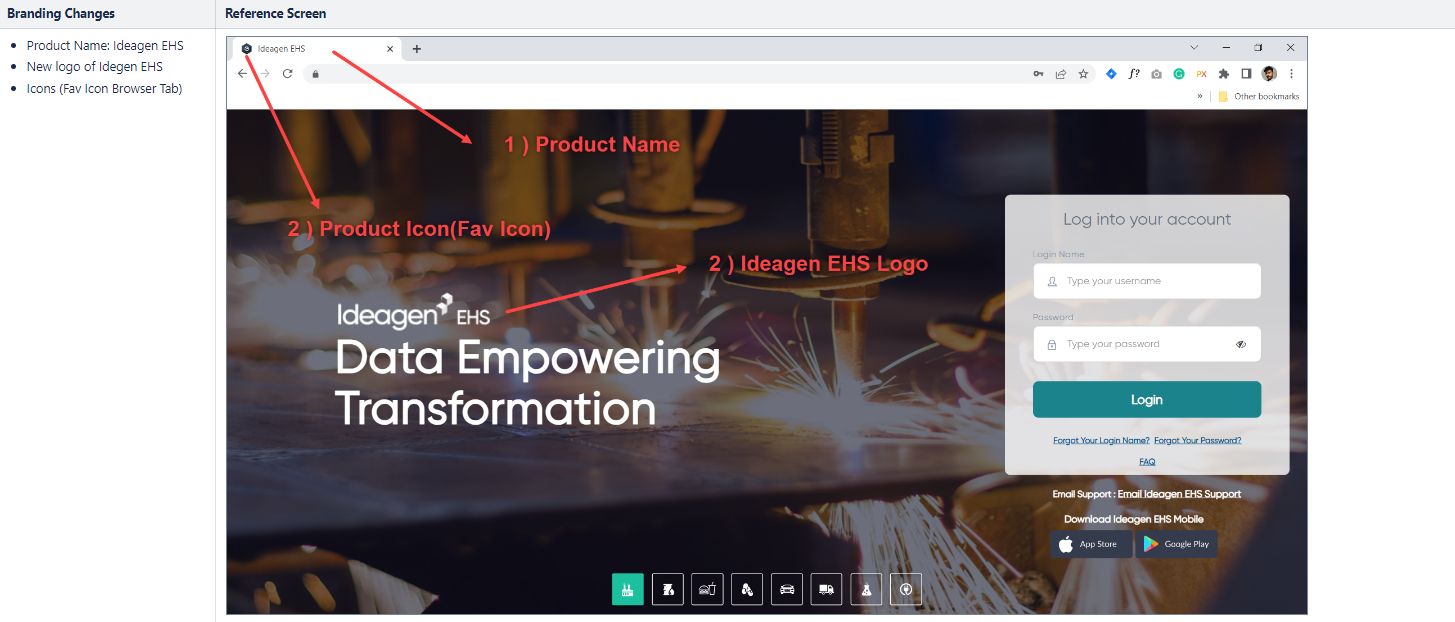Select the oil barrel industry icon
Image resolution: width=1455 pixels, height=622 pixels.
pos(667,589)
